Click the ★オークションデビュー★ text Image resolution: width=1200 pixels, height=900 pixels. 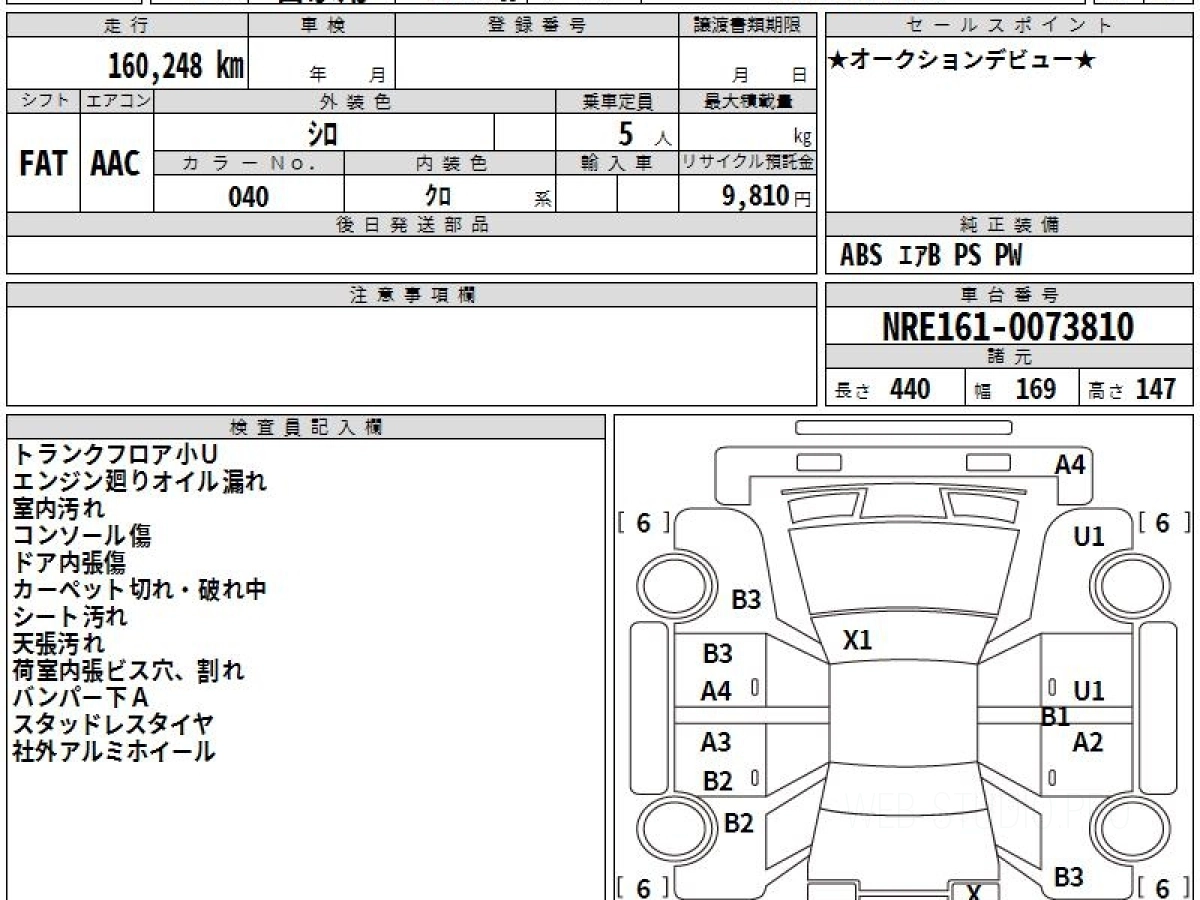pos(962,61)
